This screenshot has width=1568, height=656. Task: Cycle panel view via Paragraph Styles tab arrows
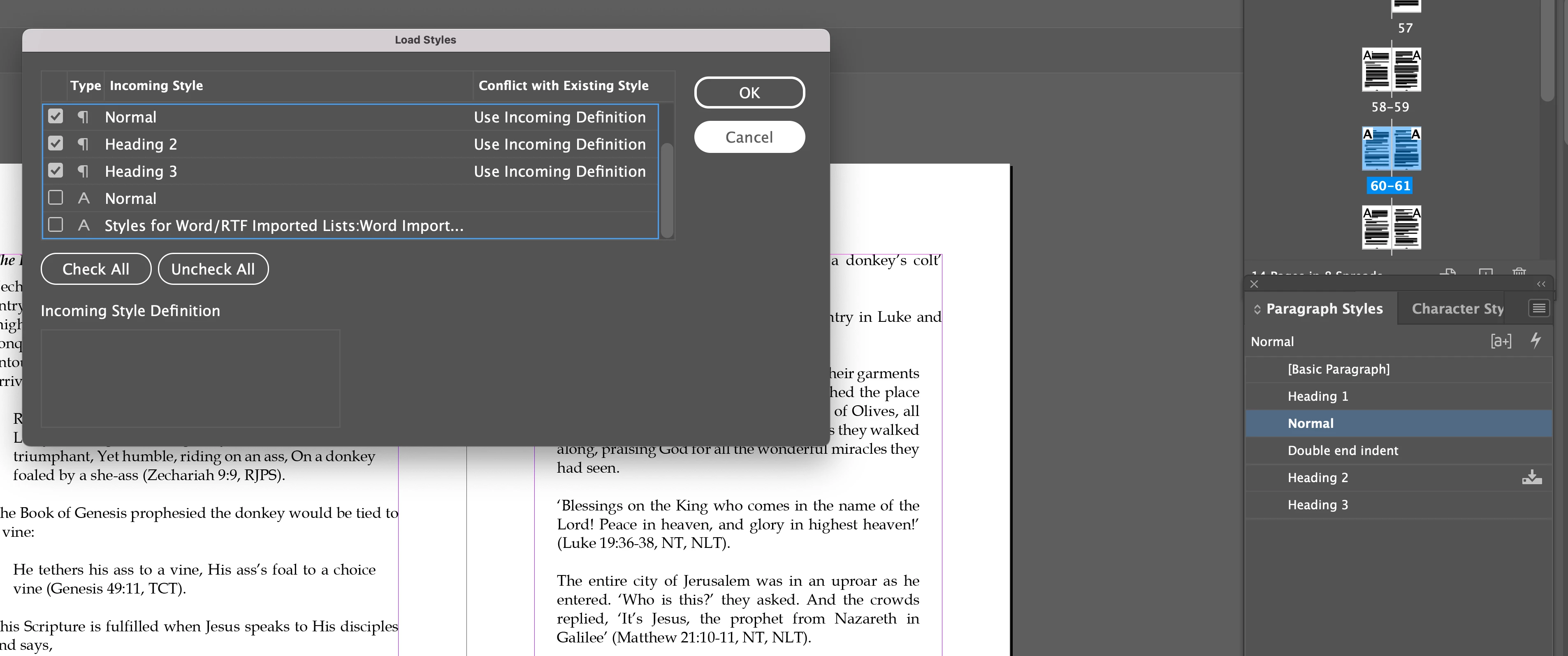(x=1257, y=310)
